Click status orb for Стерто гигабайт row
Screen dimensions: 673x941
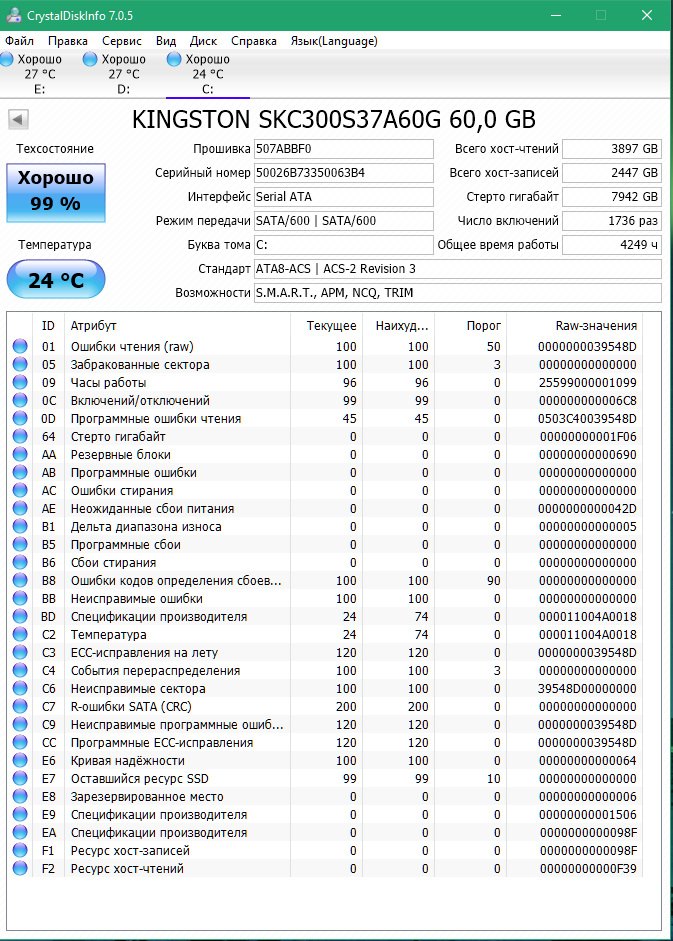pos(20,436)
